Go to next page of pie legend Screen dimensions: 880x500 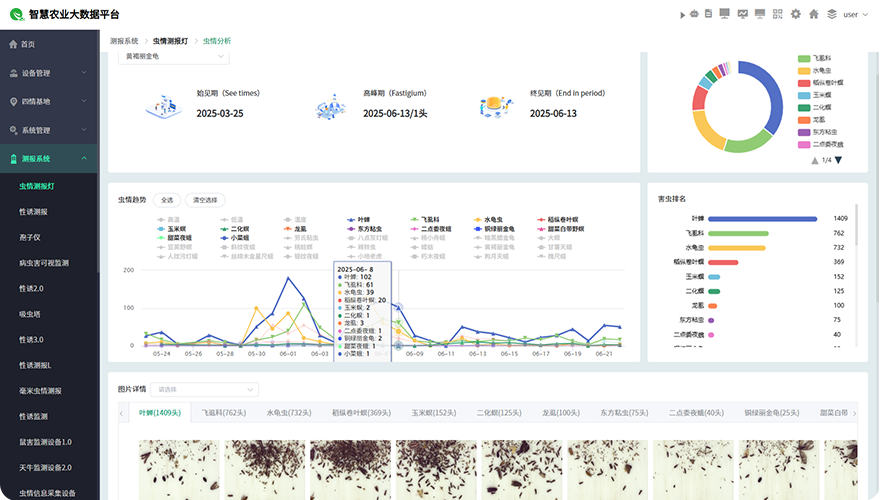tap(838, 160)
